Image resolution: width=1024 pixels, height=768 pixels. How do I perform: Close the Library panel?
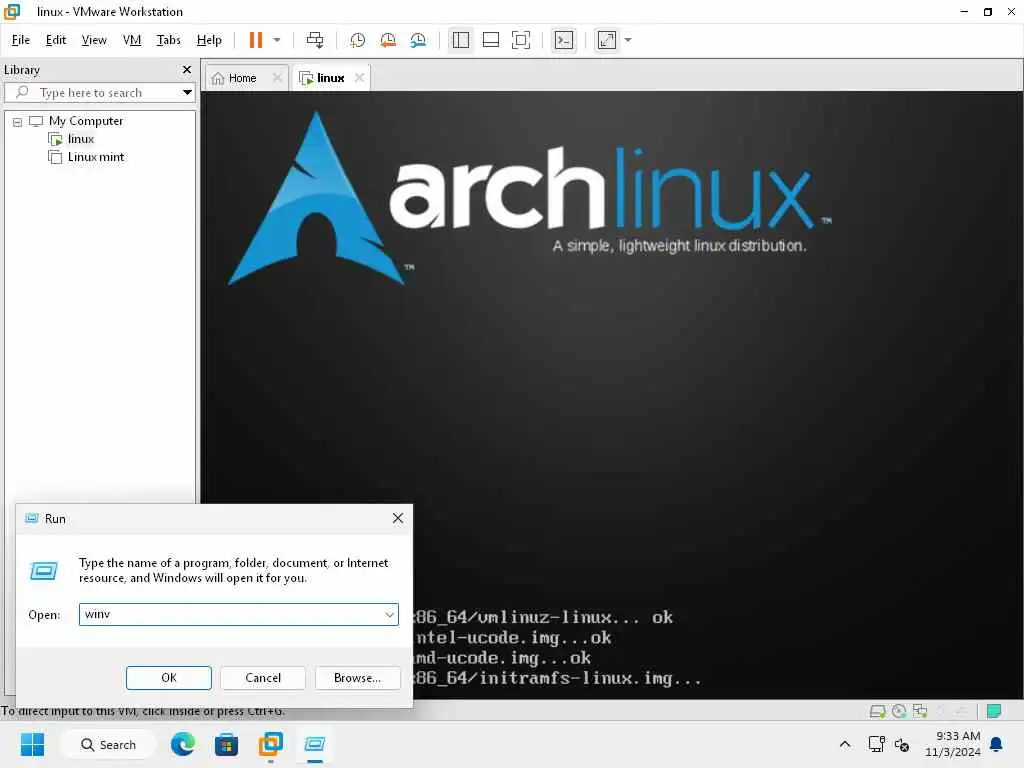[187, 69]
